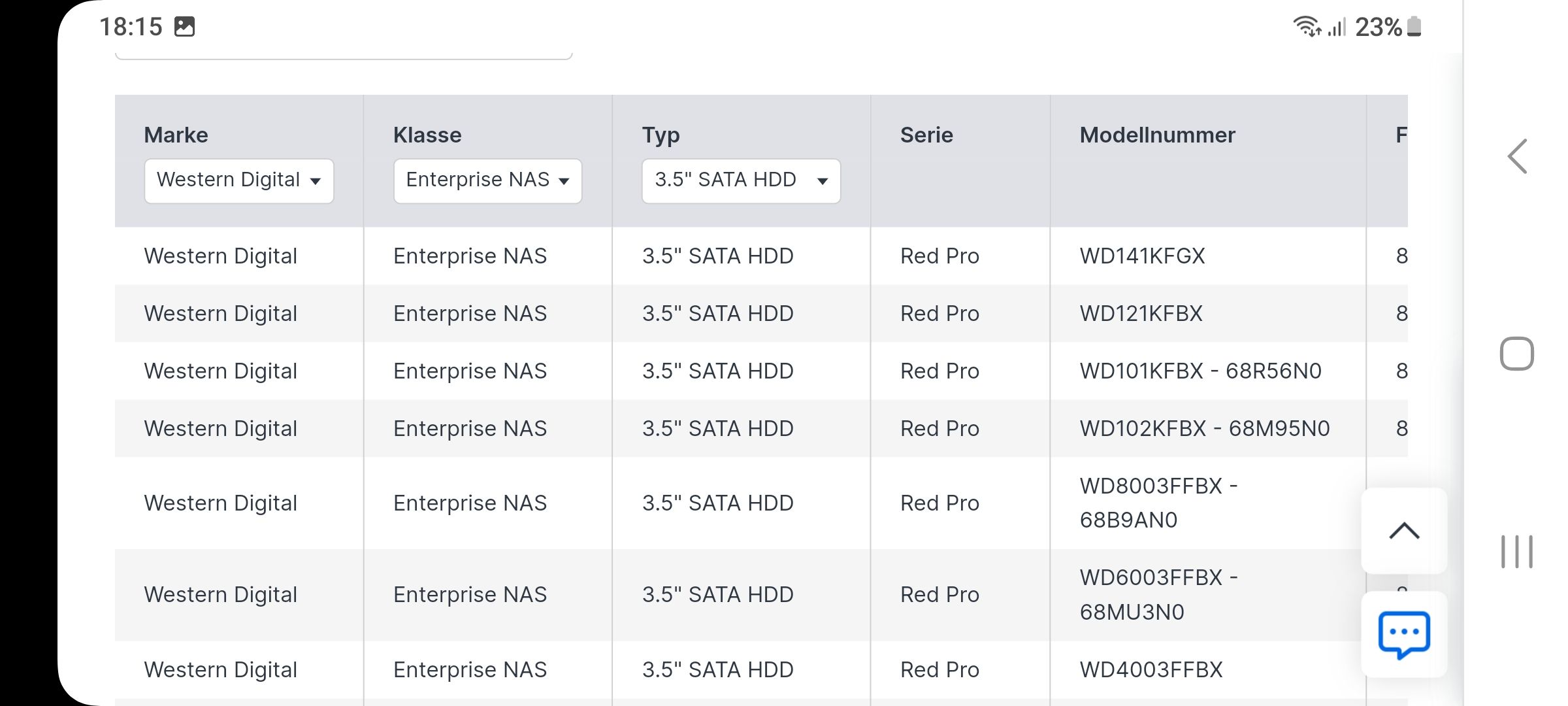Select model number WD102KFBX - 68M95N0
The height and width of the screenshot is (706, 1568).
1205,428
